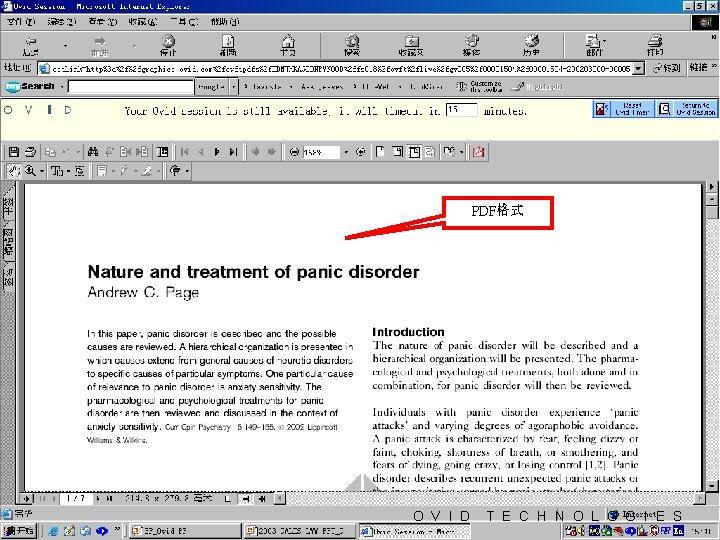Click the page number box in status bar
The image size is (720, 540).
[x=76, y=498]
